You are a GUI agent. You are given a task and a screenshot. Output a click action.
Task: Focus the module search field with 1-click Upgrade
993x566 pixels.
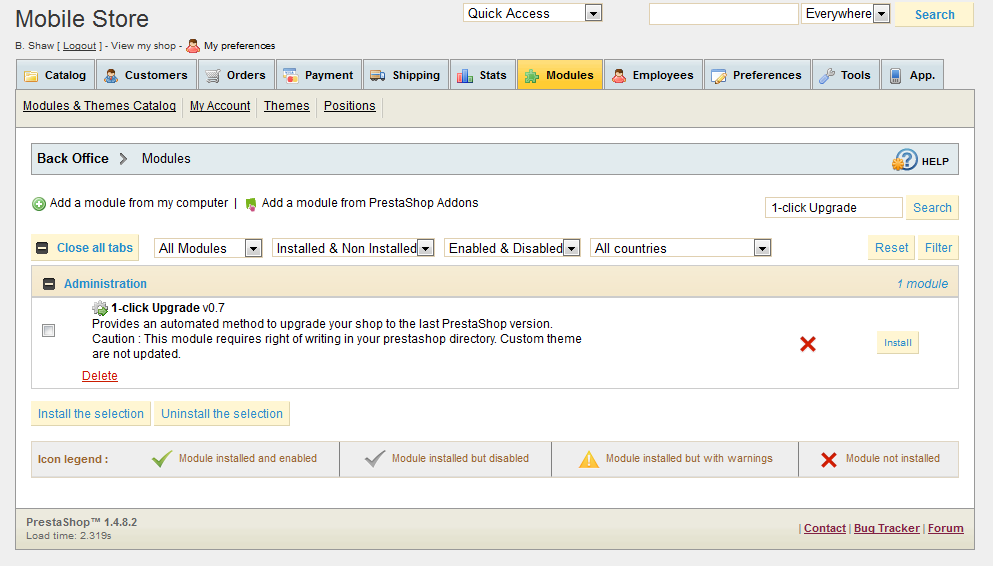coord(833,208)
